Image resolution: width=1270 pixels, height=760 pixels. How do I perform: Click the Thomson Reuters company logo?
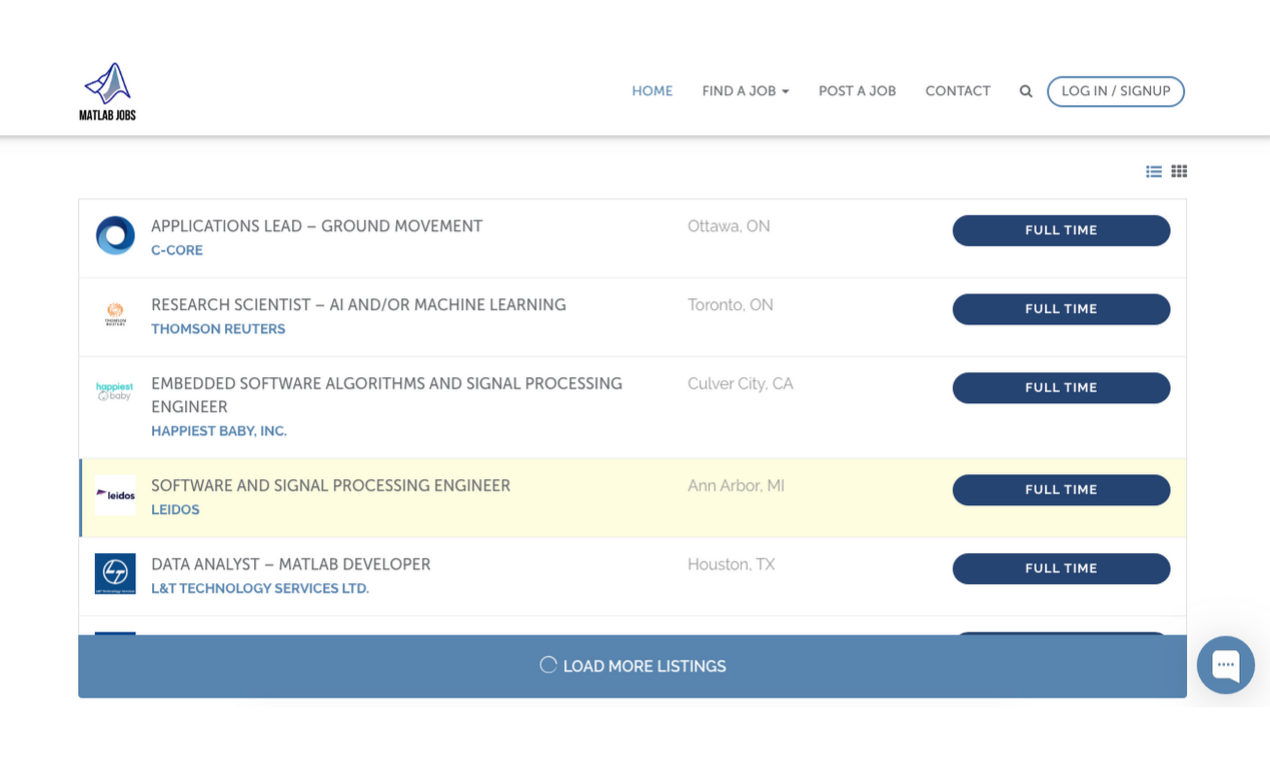click(115, 315)
